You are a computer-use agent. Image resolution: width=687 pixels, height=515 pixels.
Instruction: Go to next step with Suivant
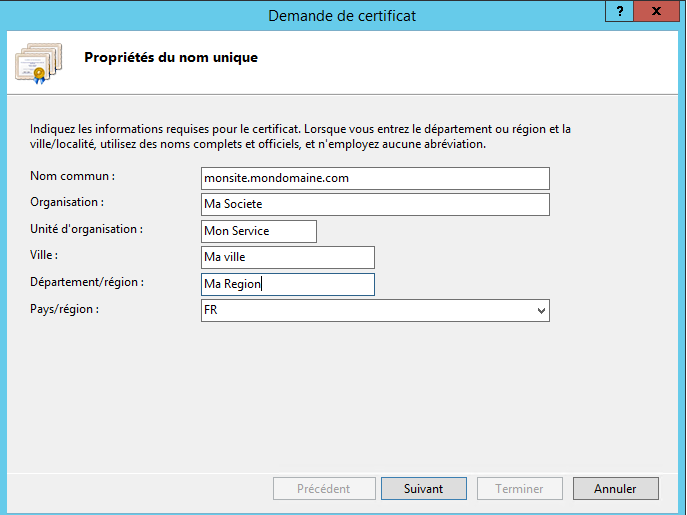[x=424, y=489]
